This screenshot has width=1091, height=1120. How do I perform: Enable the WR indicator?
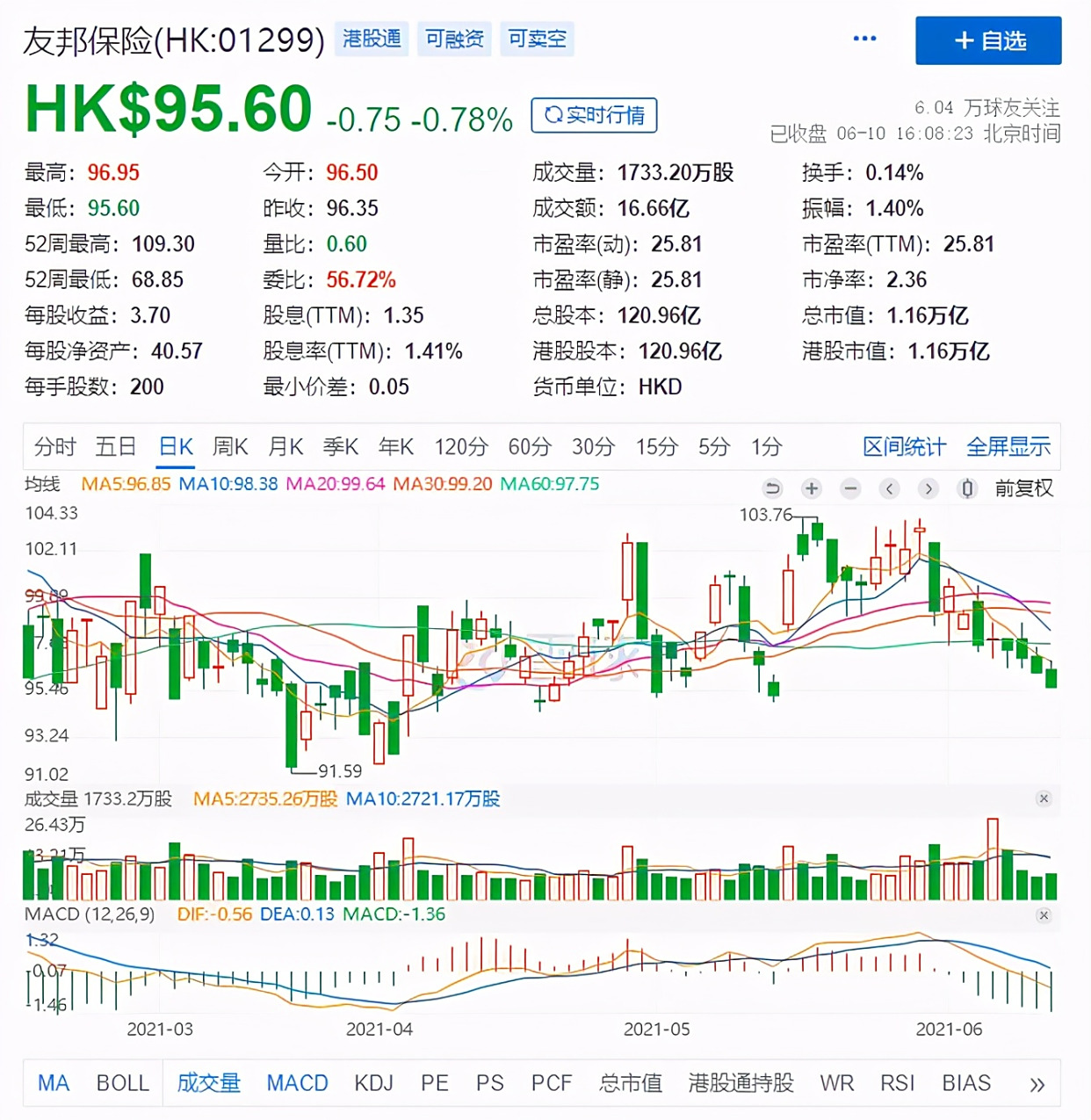tap(837, 1083)
